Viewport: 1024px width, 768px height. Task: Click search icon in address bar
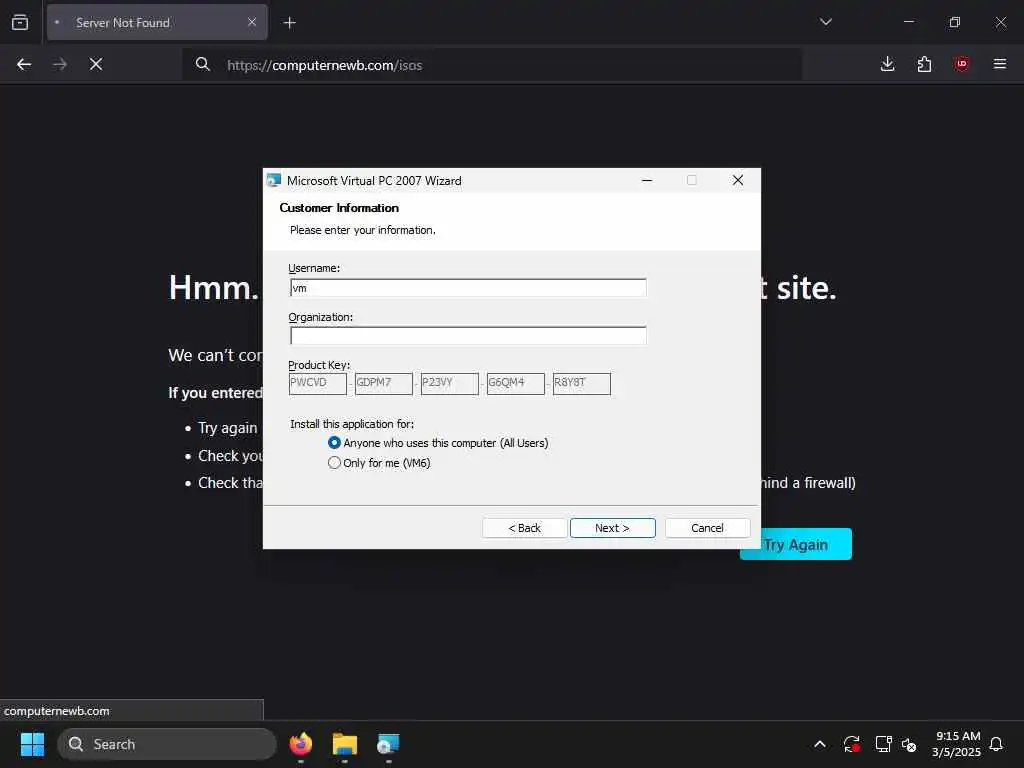pyautogui.click(x=202, y=64)
